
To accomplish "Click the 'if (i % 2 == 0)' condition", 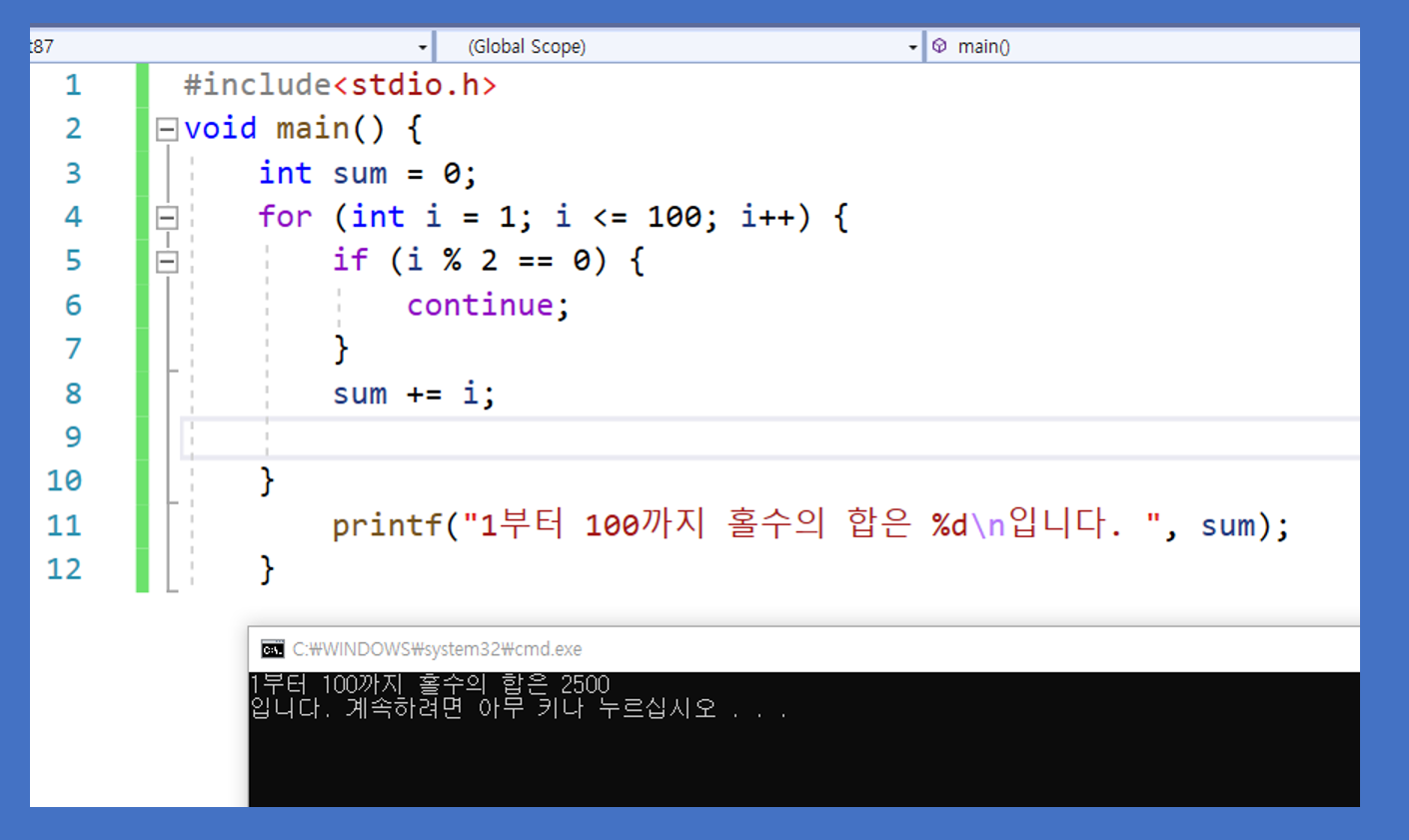I will [469, 261].
